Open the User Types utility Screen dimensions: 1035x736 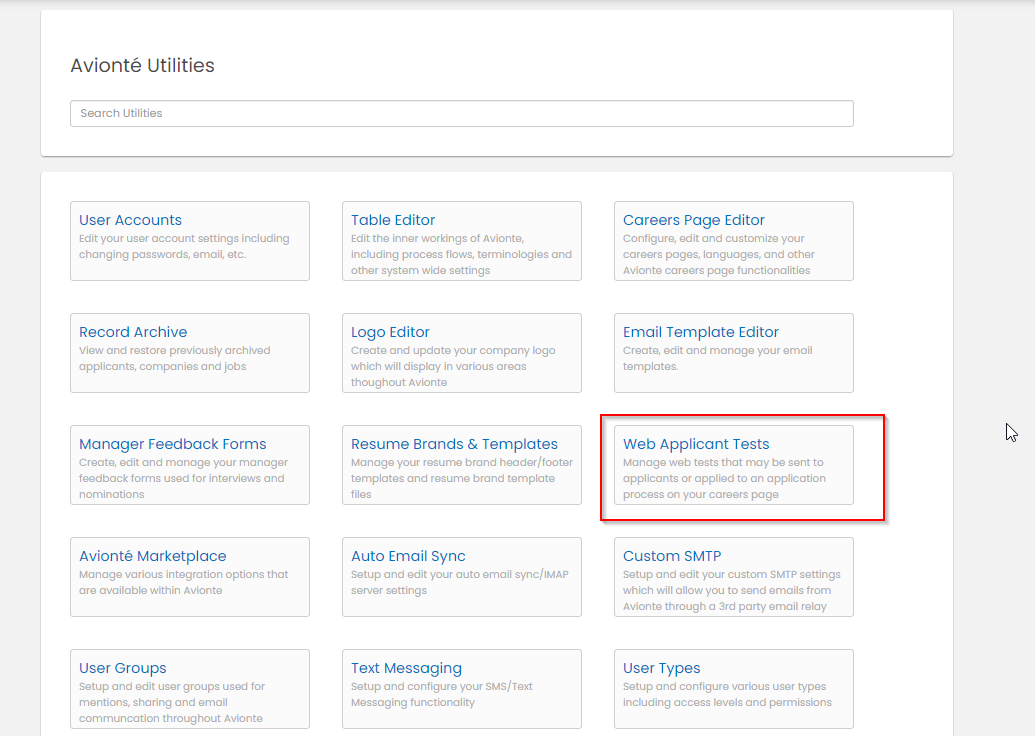pyautogui.click(x=661, y=668)
